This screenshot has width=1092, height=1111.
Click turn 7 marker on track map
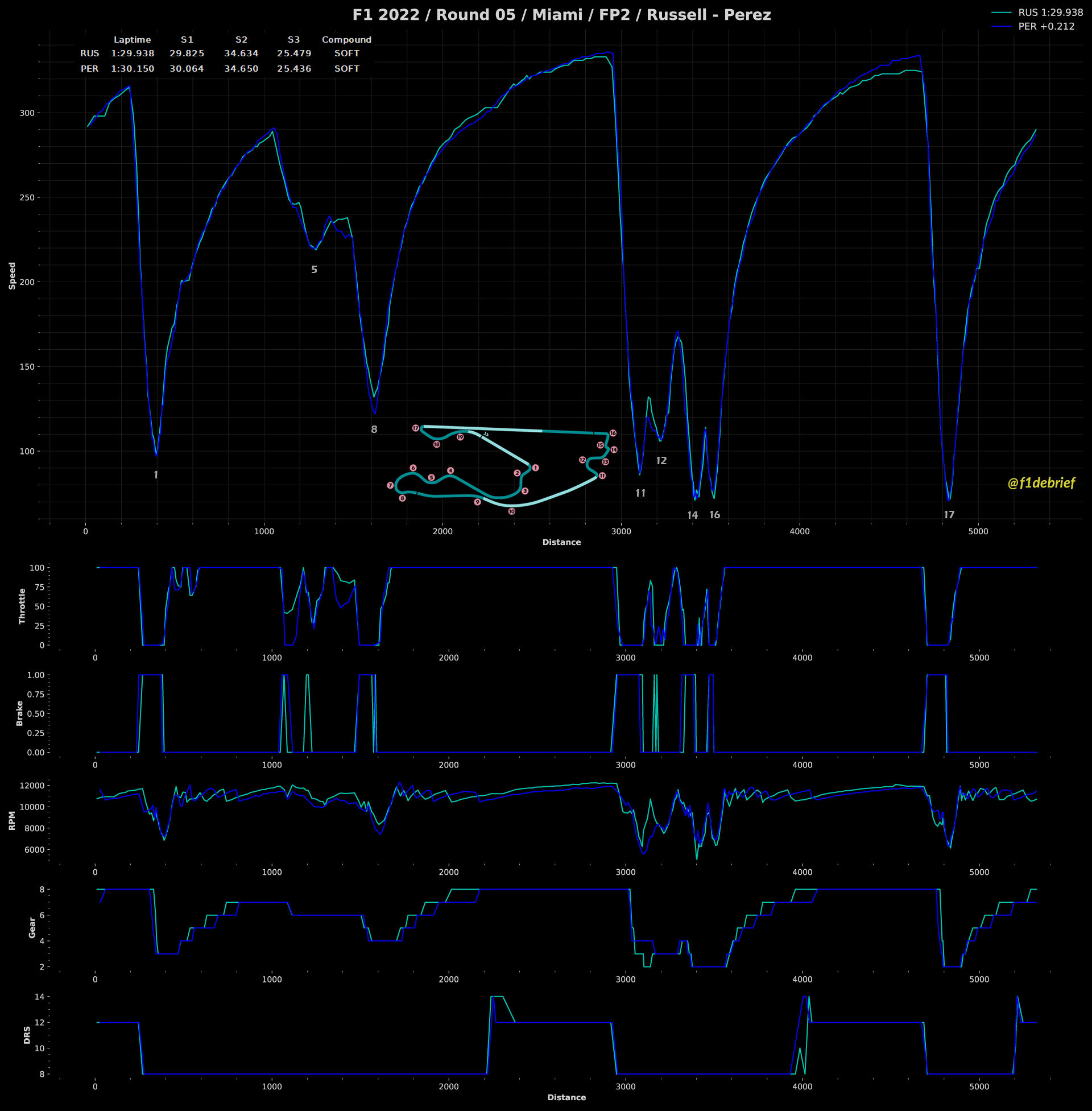(x=391, y=486)
